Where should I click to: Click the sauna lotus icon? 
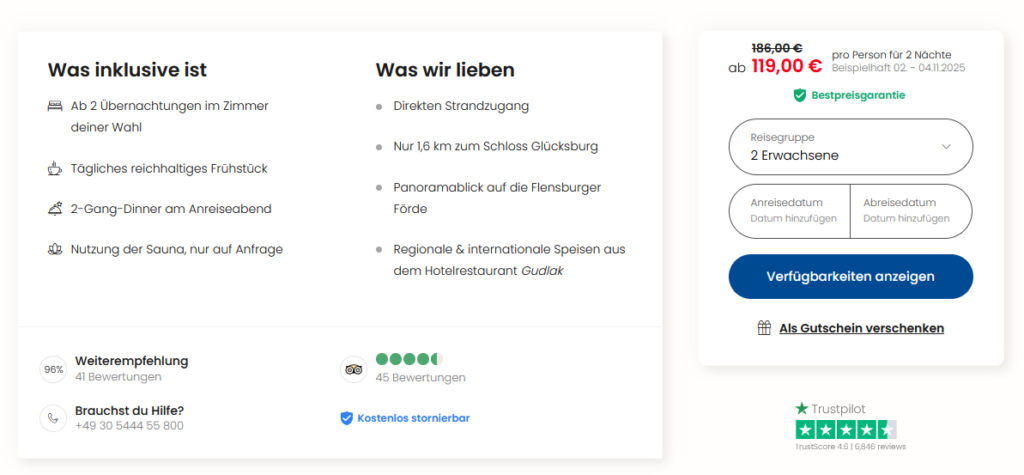pos(55,249)
